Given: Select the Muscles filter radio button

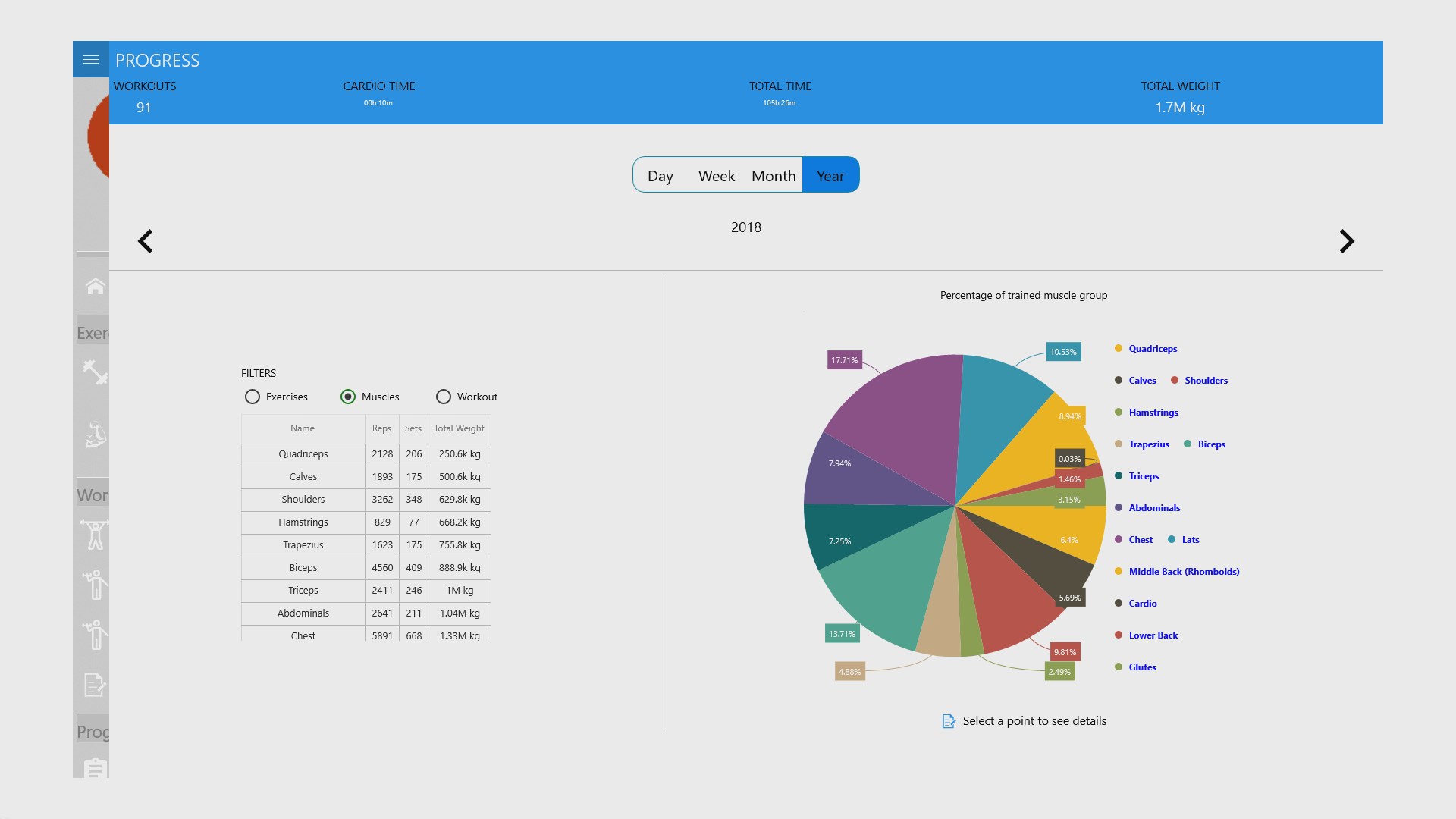Looking at the screenshot, I should click(348, 397).
